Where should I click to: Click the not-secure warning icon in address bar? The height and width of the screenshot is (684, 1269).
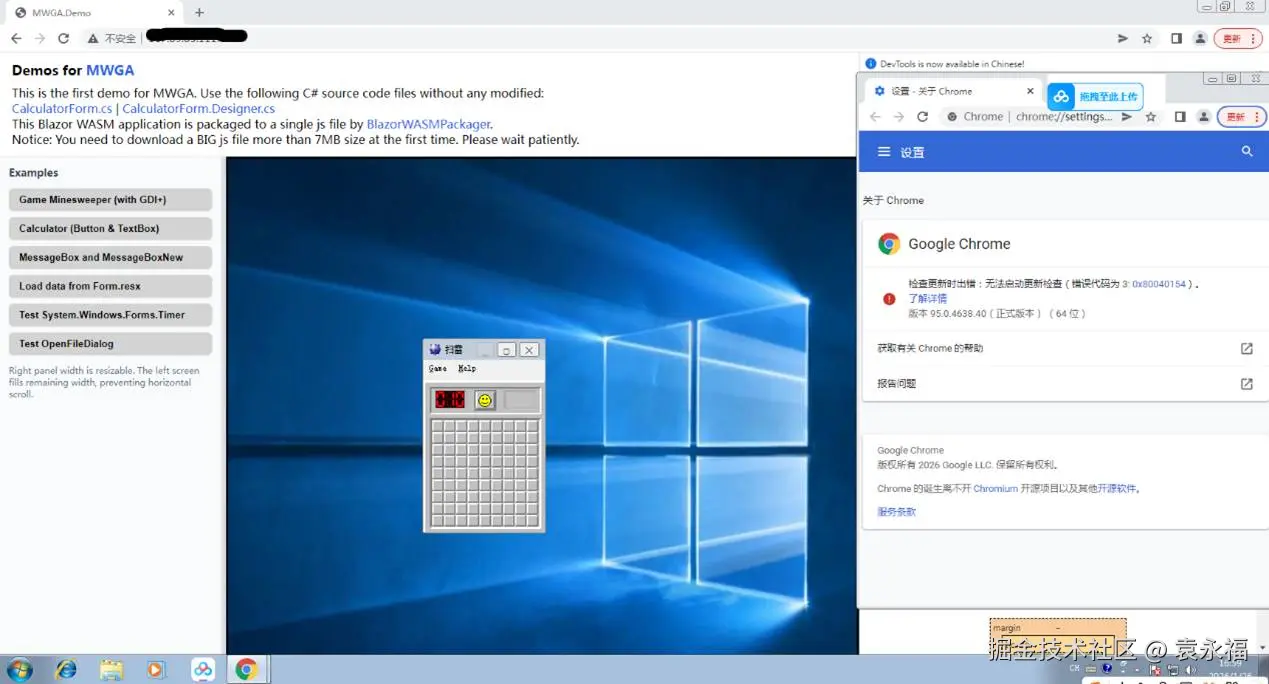(x=93, y=38)
